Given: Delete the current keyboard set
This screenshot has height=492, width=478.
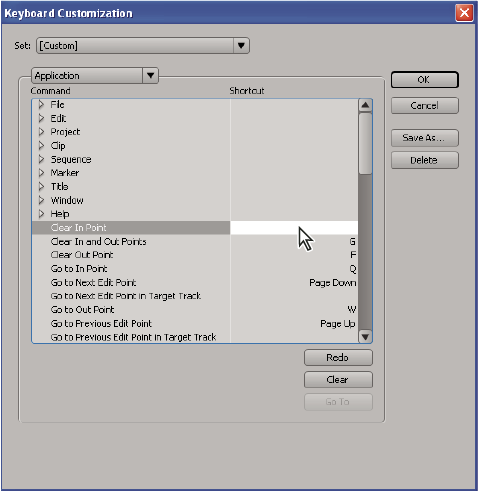Looking at the screenshot, I should pyautogui.click(x=425, y=160).
